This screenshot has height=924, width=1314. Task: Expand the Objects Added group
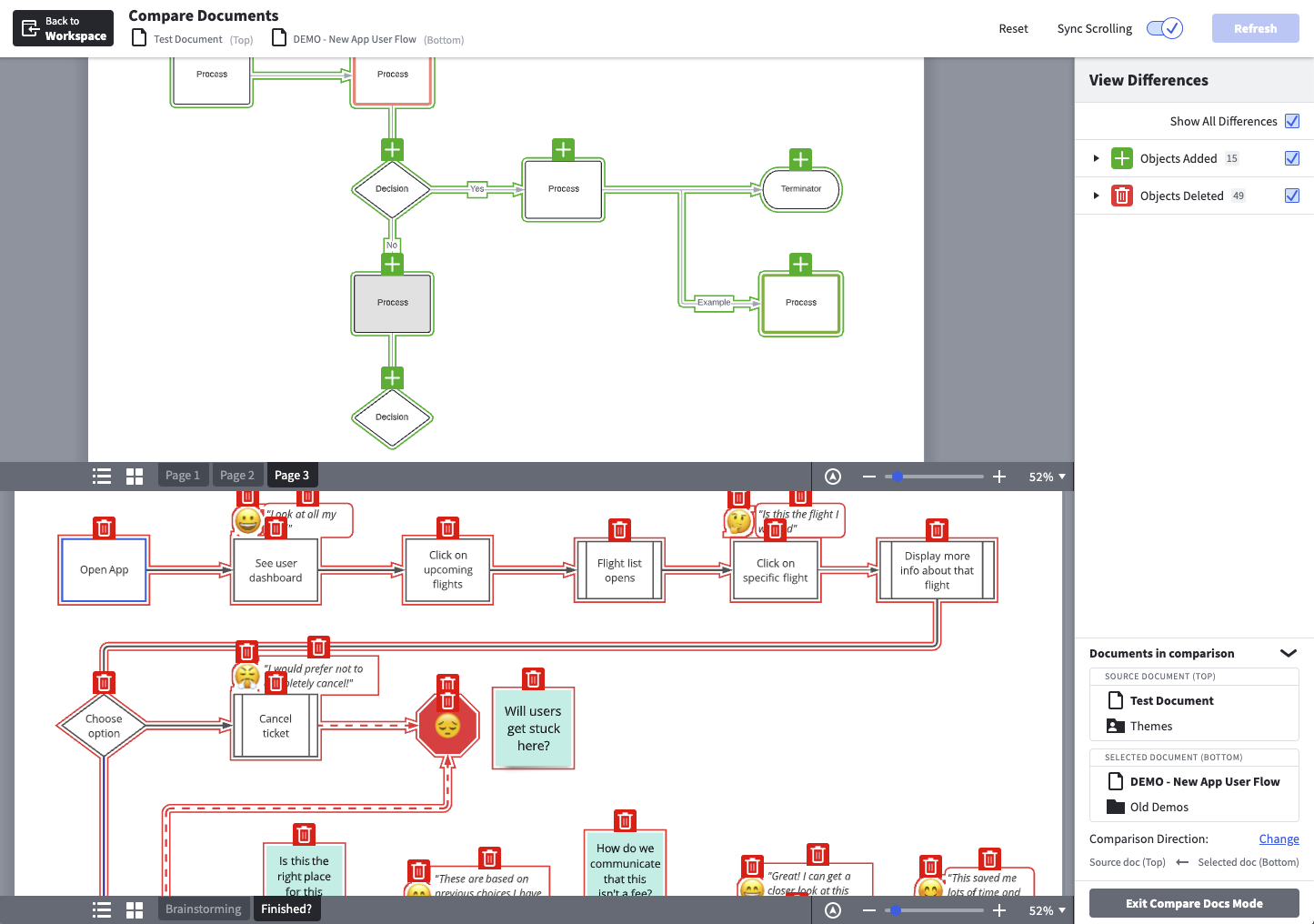coord(1096,157)
